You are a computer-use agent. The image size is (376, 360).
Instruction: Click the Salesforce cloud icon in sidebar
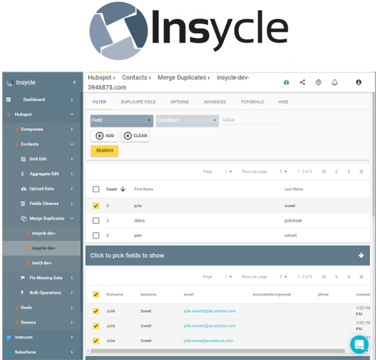point(9,352)
